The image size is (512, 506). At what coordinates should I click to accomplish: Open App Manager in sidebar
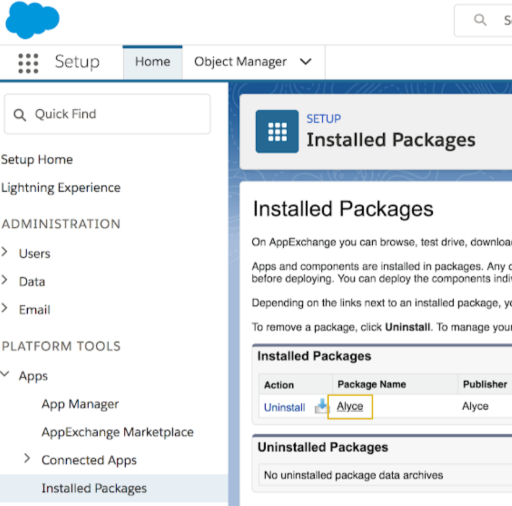pyautogui.click(x=80, y=404)
